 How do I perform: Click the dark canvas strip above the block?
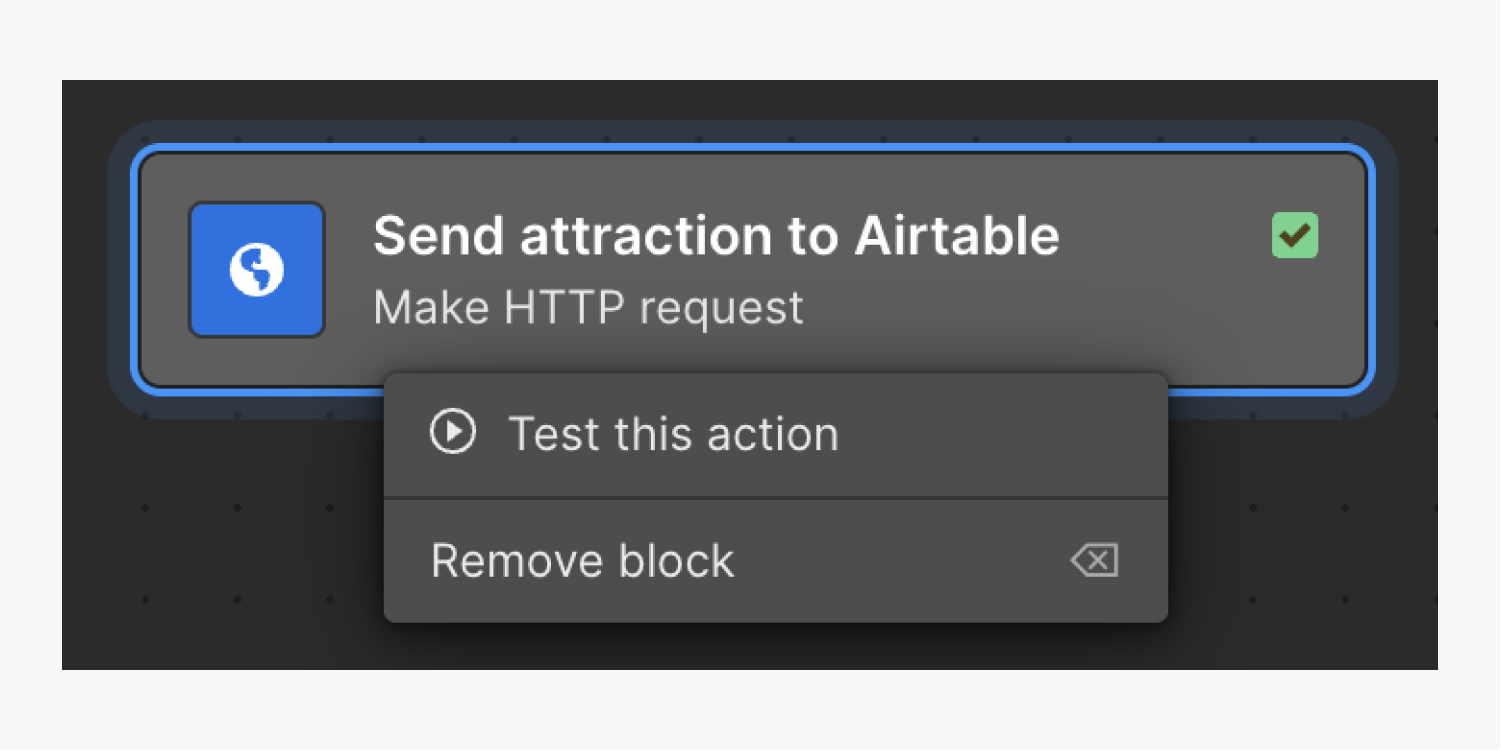point(750,100)
